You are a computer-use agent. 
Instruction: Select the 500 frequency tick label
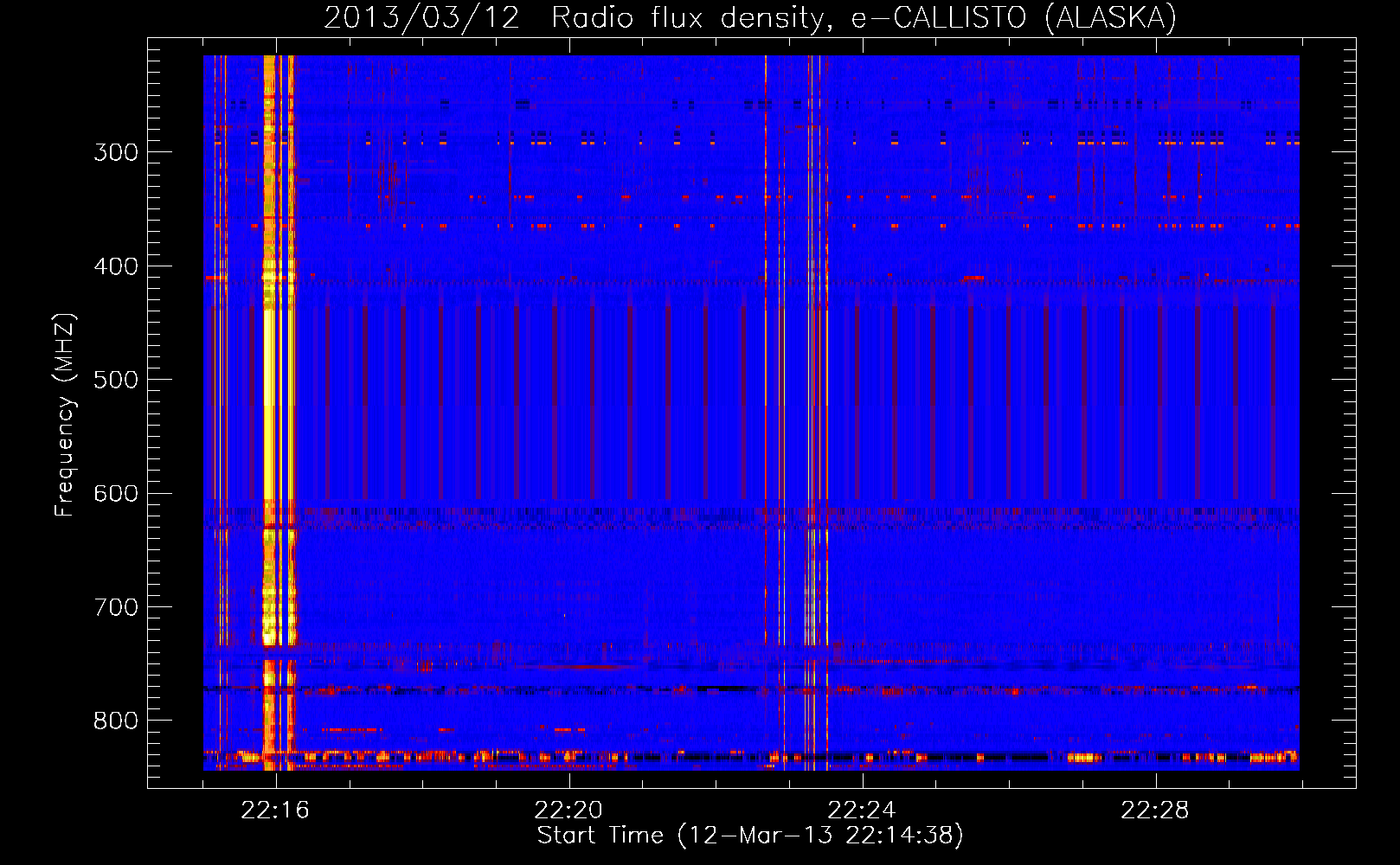(116, 380)
